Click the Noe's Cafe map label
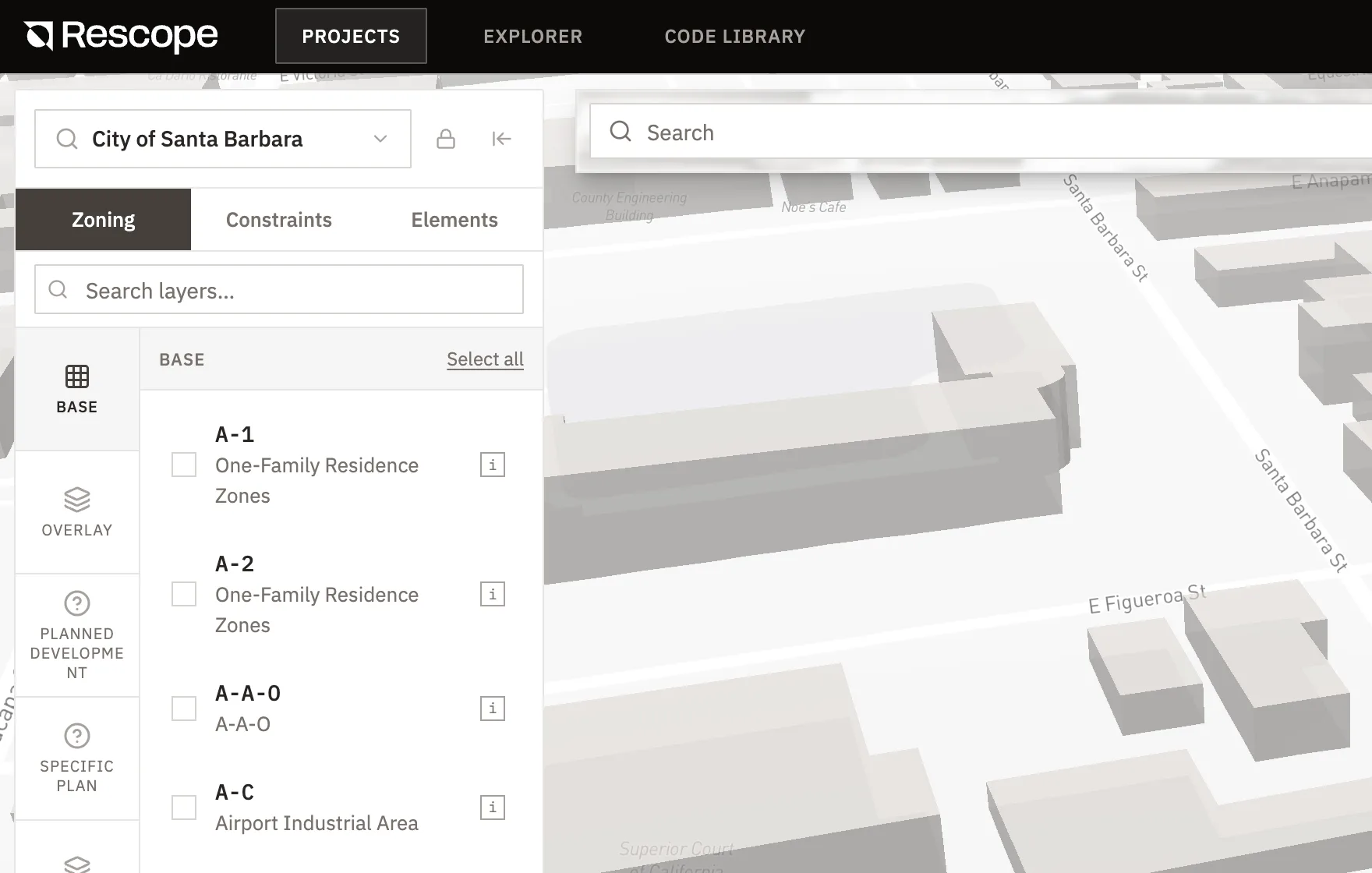This screenshot has width=1372, height=873. point(813,207)
